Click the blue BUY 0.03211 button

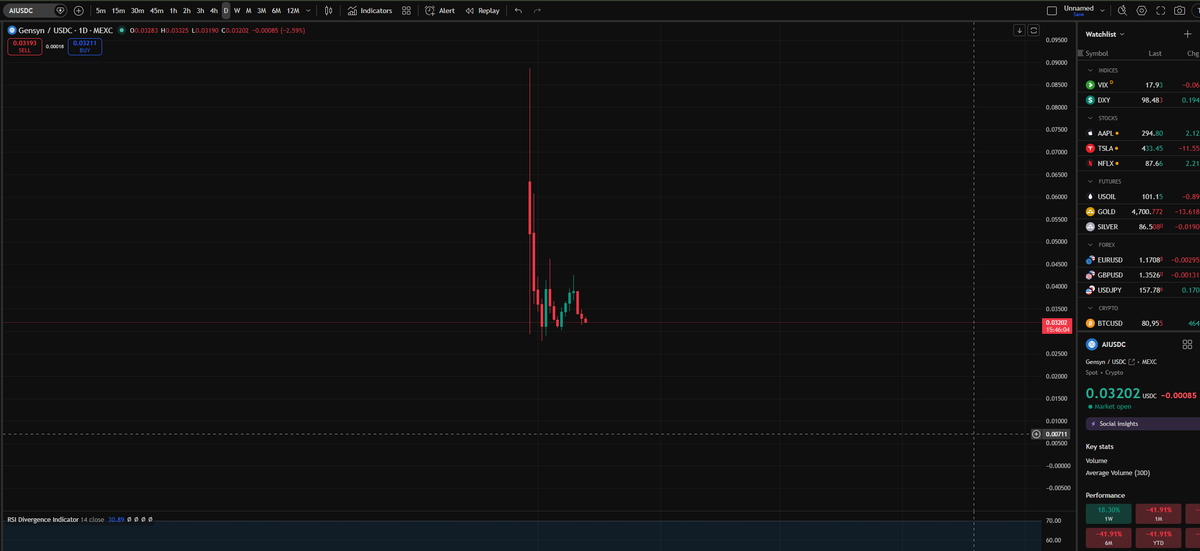85,46
